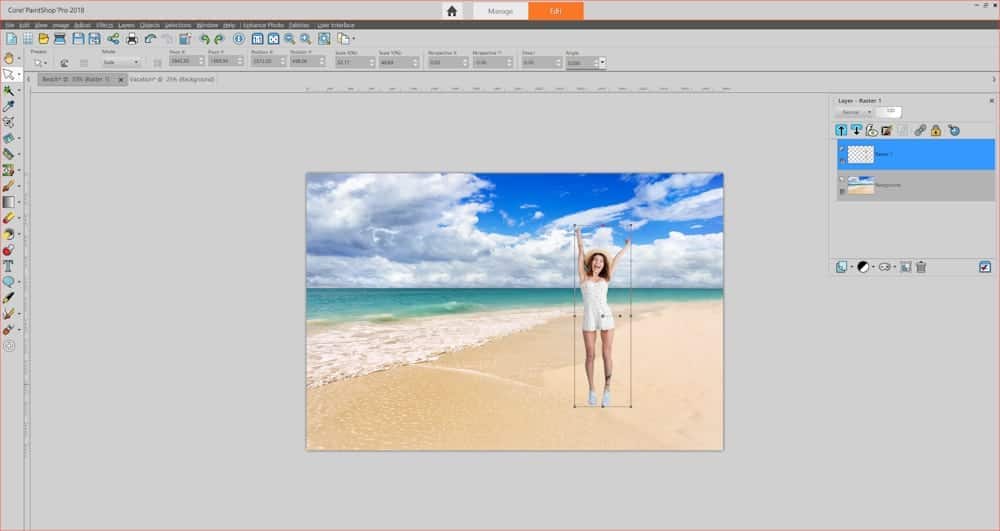Toggle visibility of Raster 1 layer
This screenshot has height=531, width=1000.
[842, 148]
